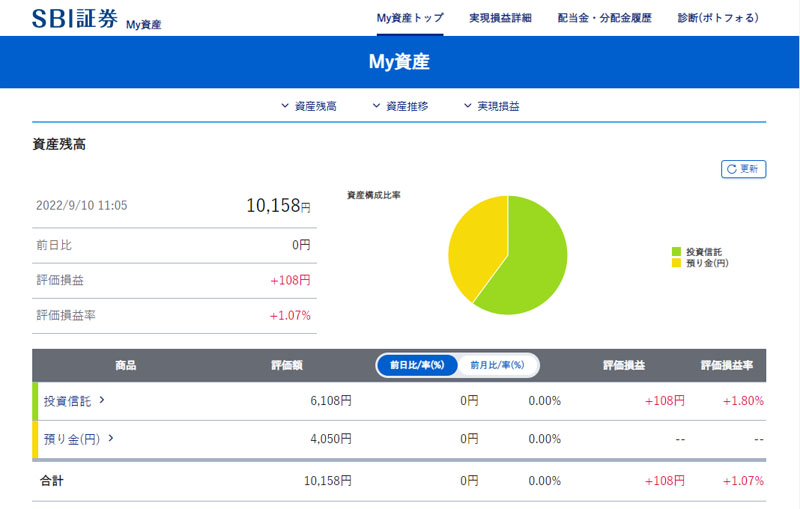The height and width of the screenshot is (509, 800).
Task: Open 配当金・分配金履歴 tab
Action: click(x=604, y=18)
